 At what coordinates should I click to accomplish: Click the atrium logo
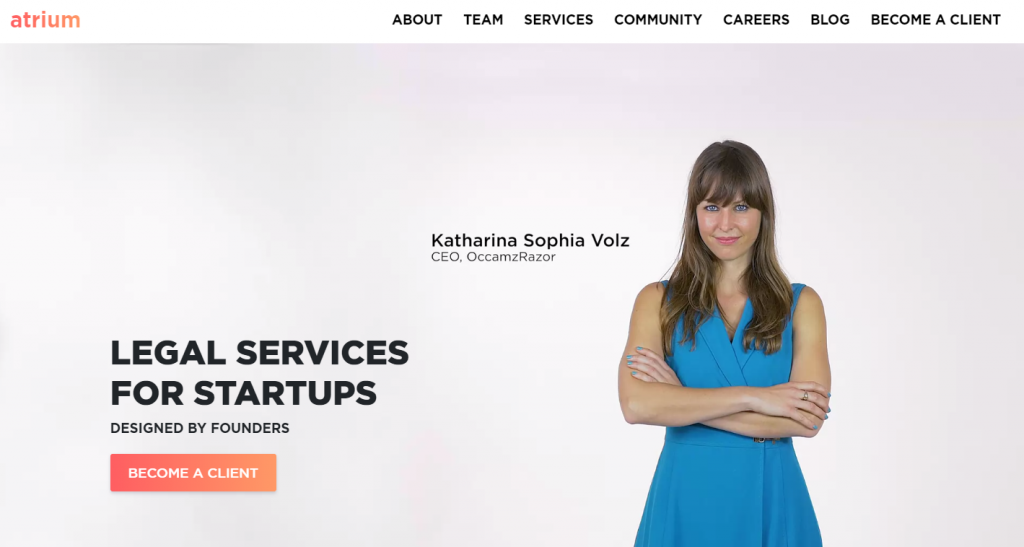click(x=45, y=20)
